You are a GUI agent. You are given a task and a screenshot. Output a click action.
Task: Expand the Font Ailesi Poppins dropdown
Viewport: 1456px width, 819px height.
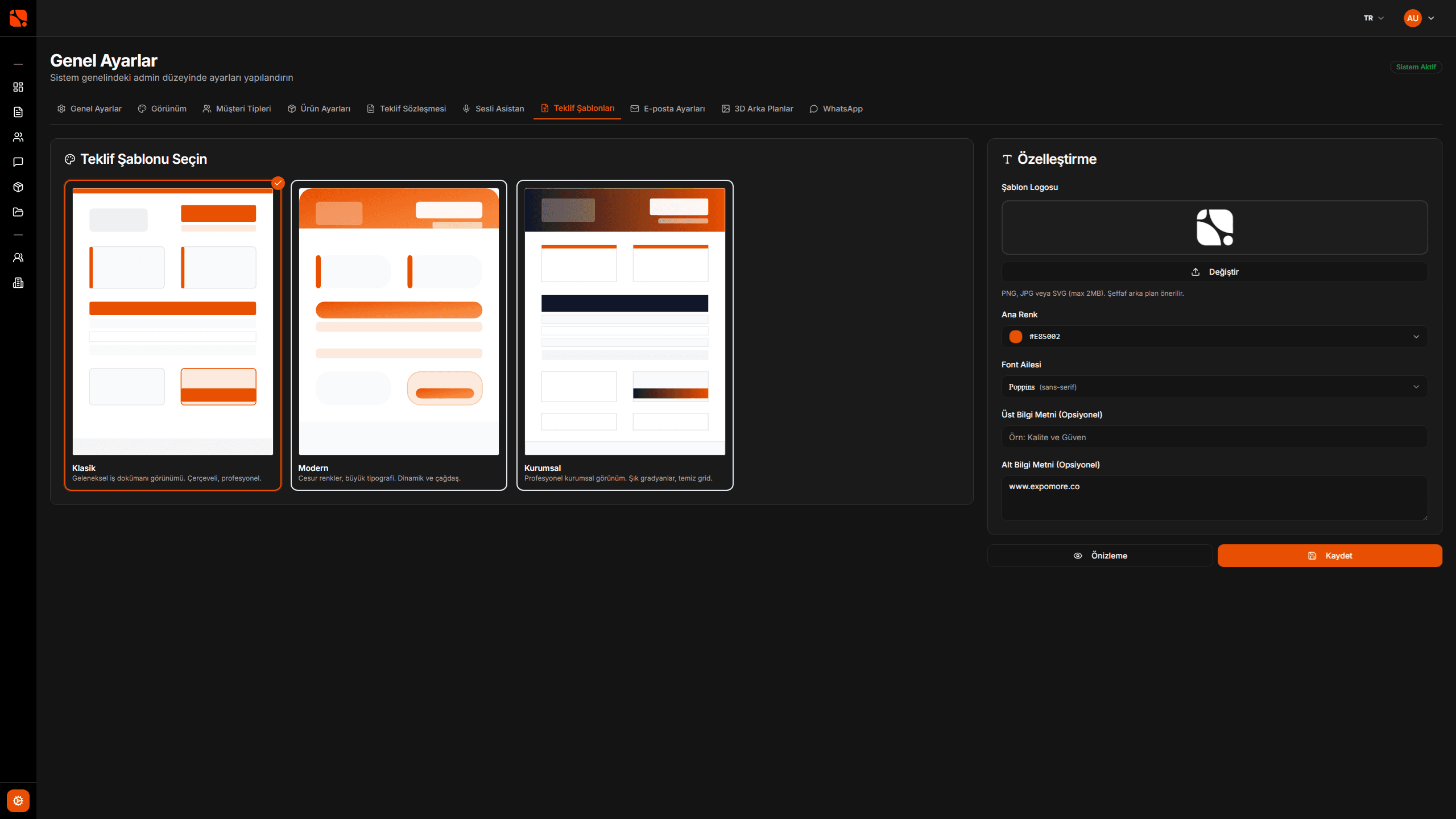(x=1214, y=387)
